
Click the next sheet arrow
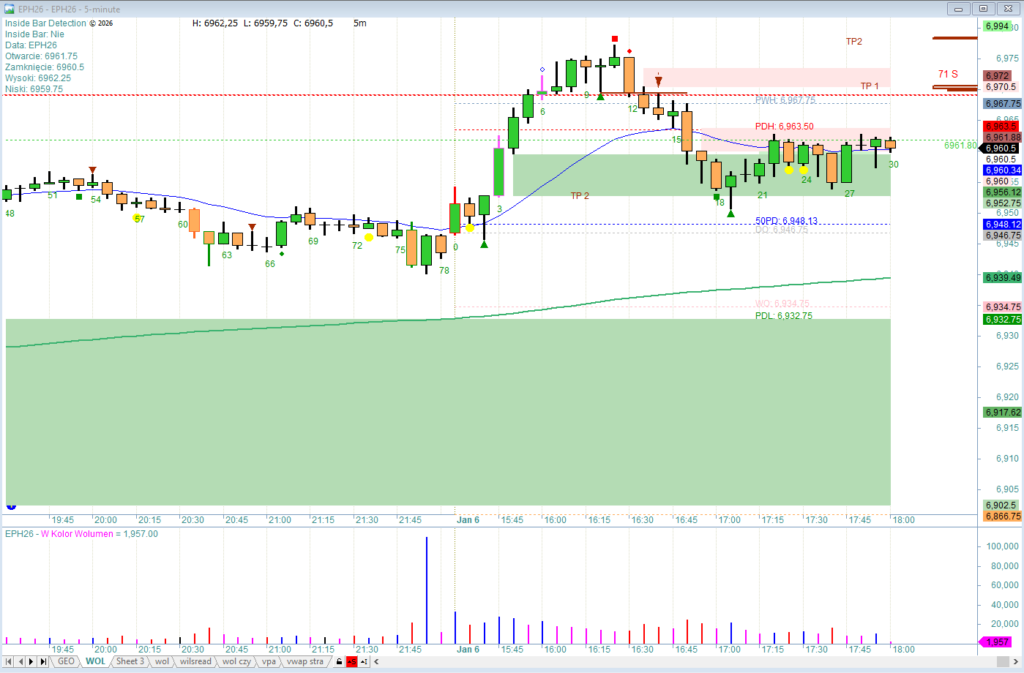click(31, 662)
